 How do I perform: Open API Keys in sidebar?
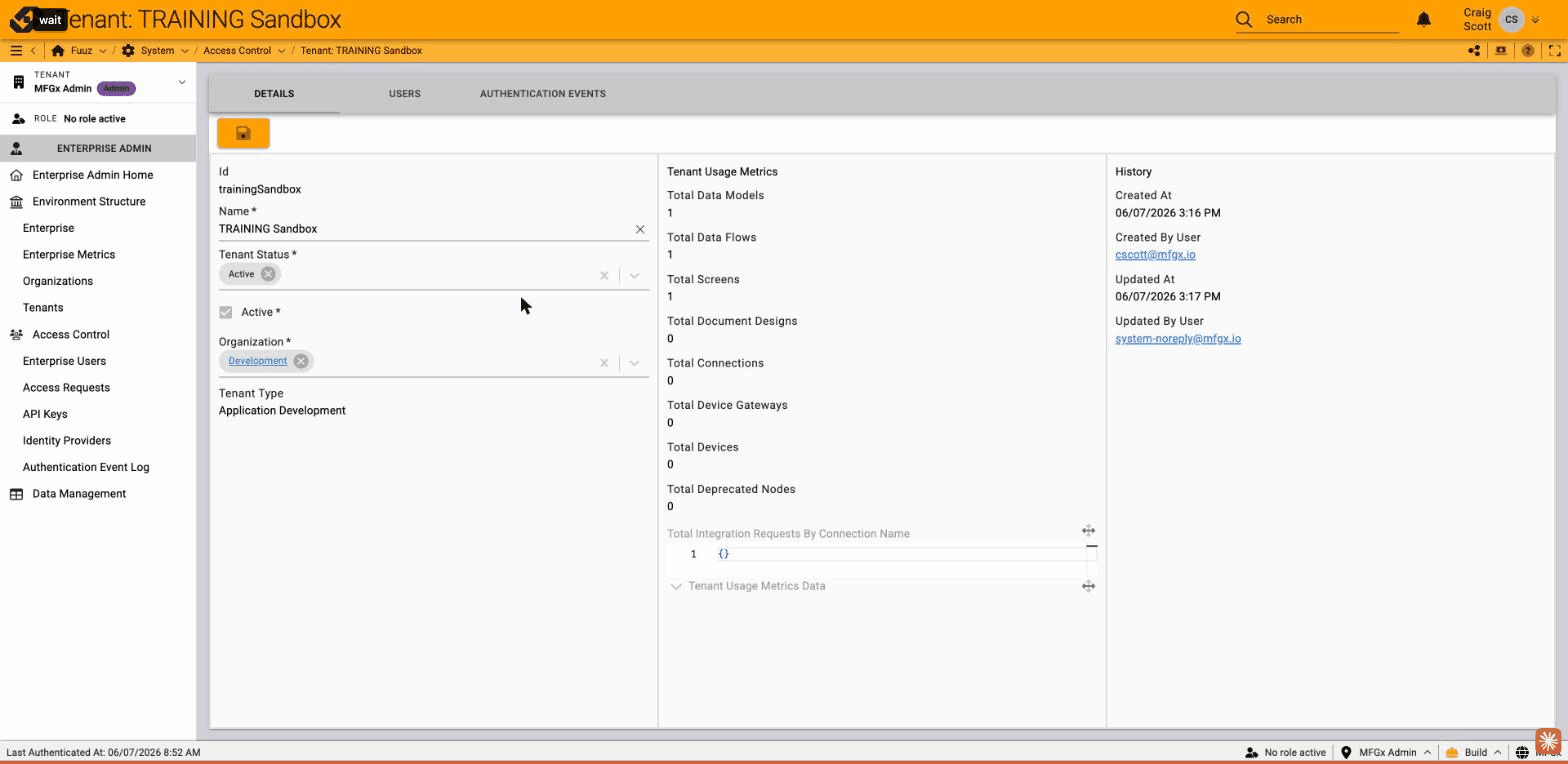click(x=45, y=414)
